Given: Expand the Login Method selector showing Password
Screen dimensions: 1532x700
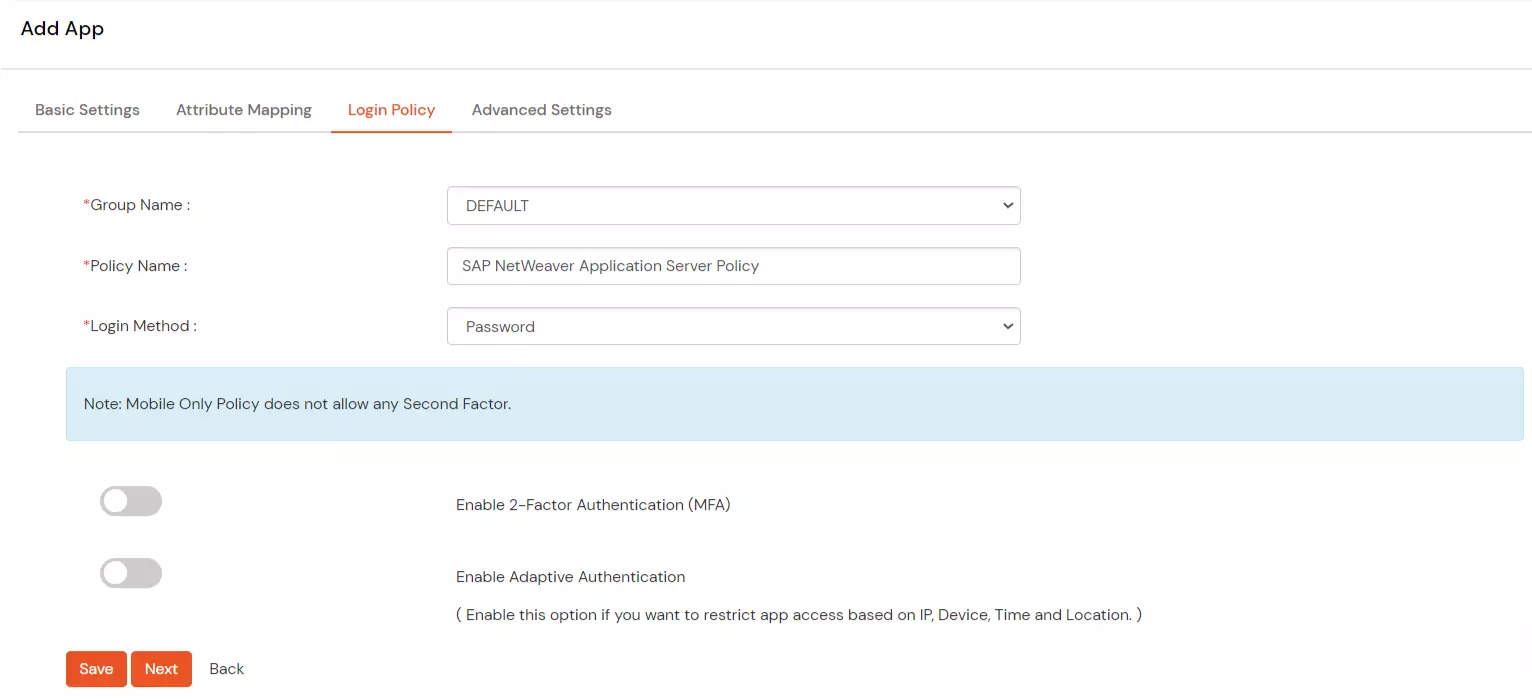Looking at the screenshot, I should 733,326.
